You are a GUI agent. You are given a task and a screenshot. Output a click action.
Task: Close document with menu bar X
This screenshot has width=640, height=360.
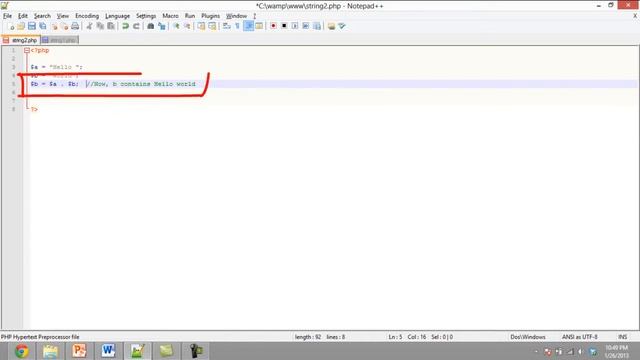point(635,16)
